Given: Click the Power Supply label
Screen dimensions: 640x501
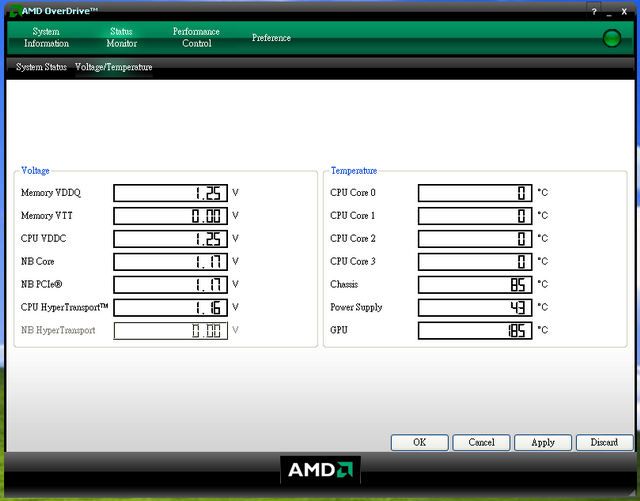Looking at the screenshot, I should (356, 307).
